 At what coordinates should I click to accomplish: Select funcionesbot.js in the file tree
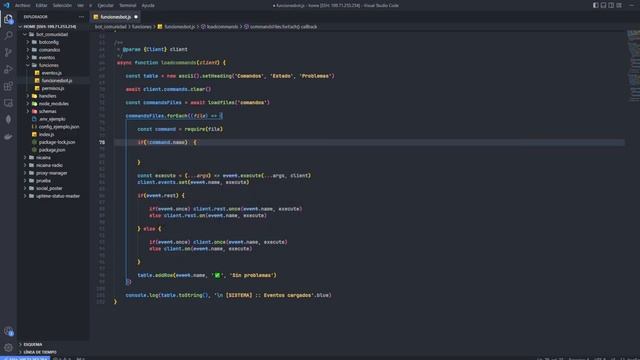(53, 81)
